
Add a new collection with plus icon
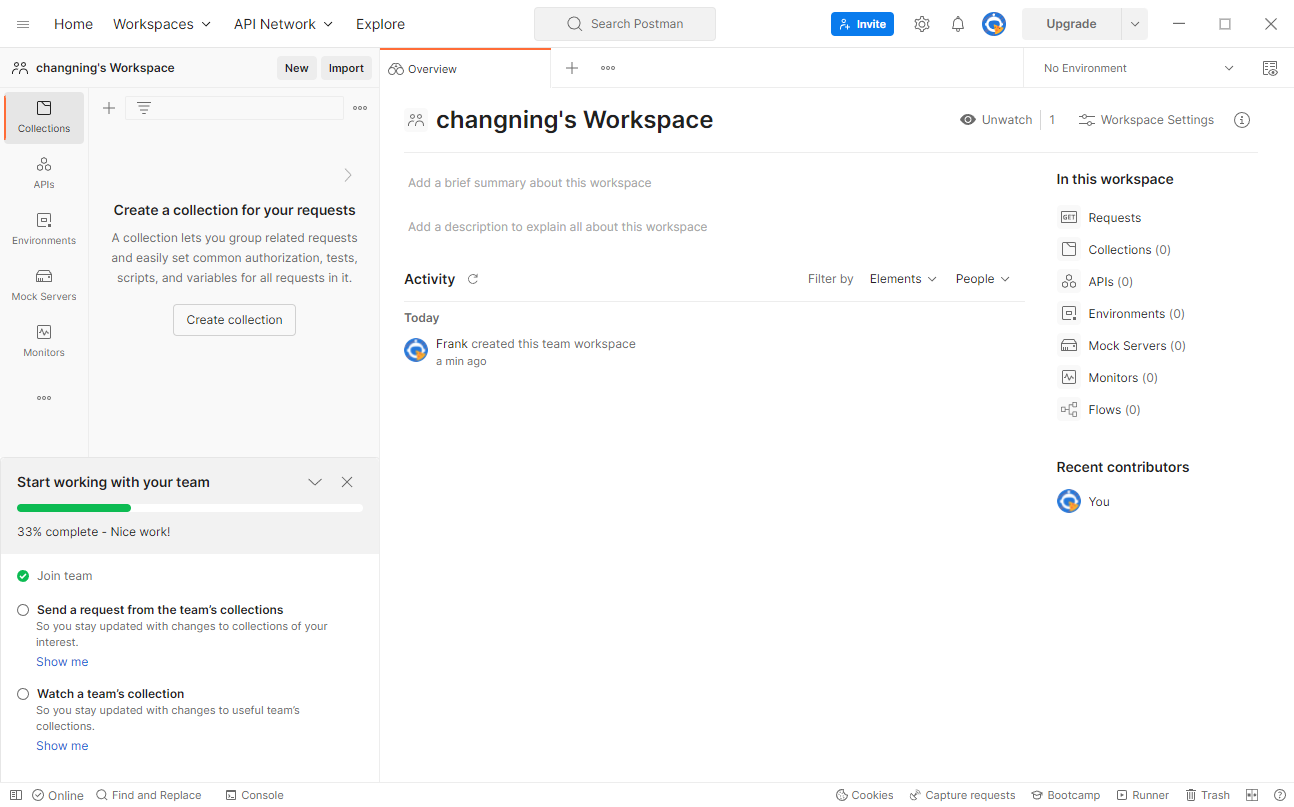click(109, 108)
